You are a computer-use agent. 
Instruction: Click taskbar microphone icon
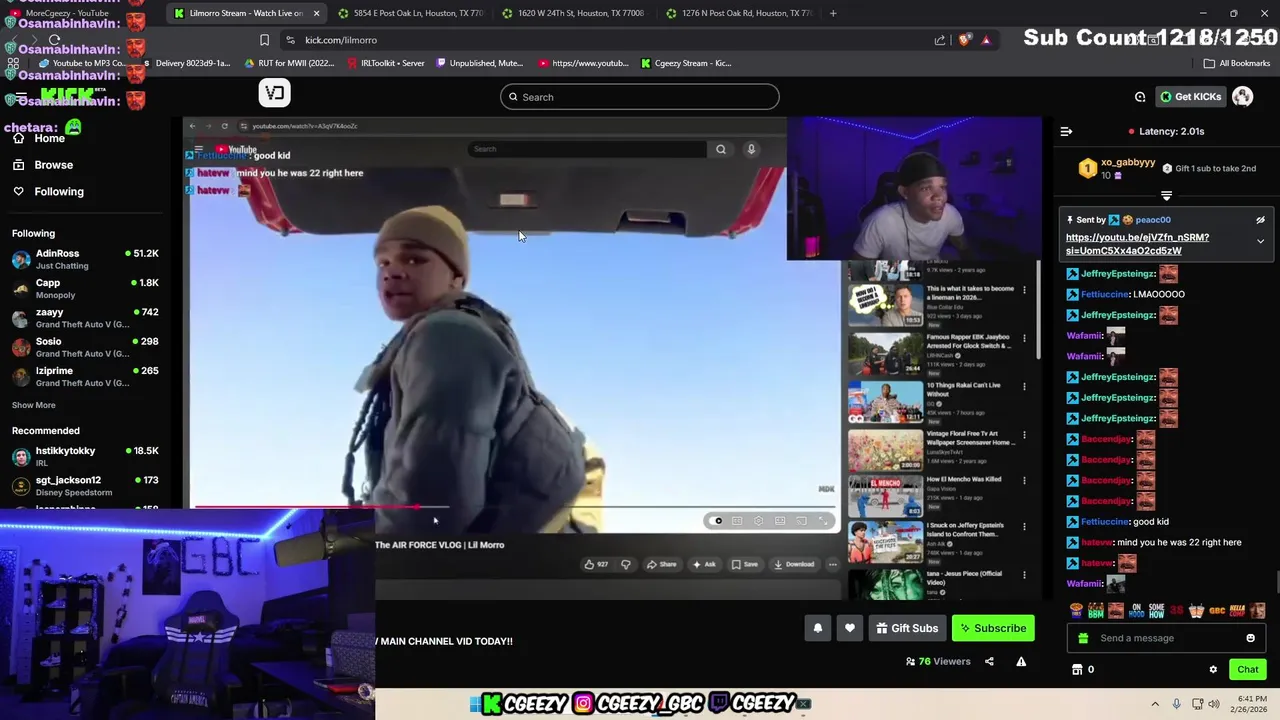[1176, 704]
